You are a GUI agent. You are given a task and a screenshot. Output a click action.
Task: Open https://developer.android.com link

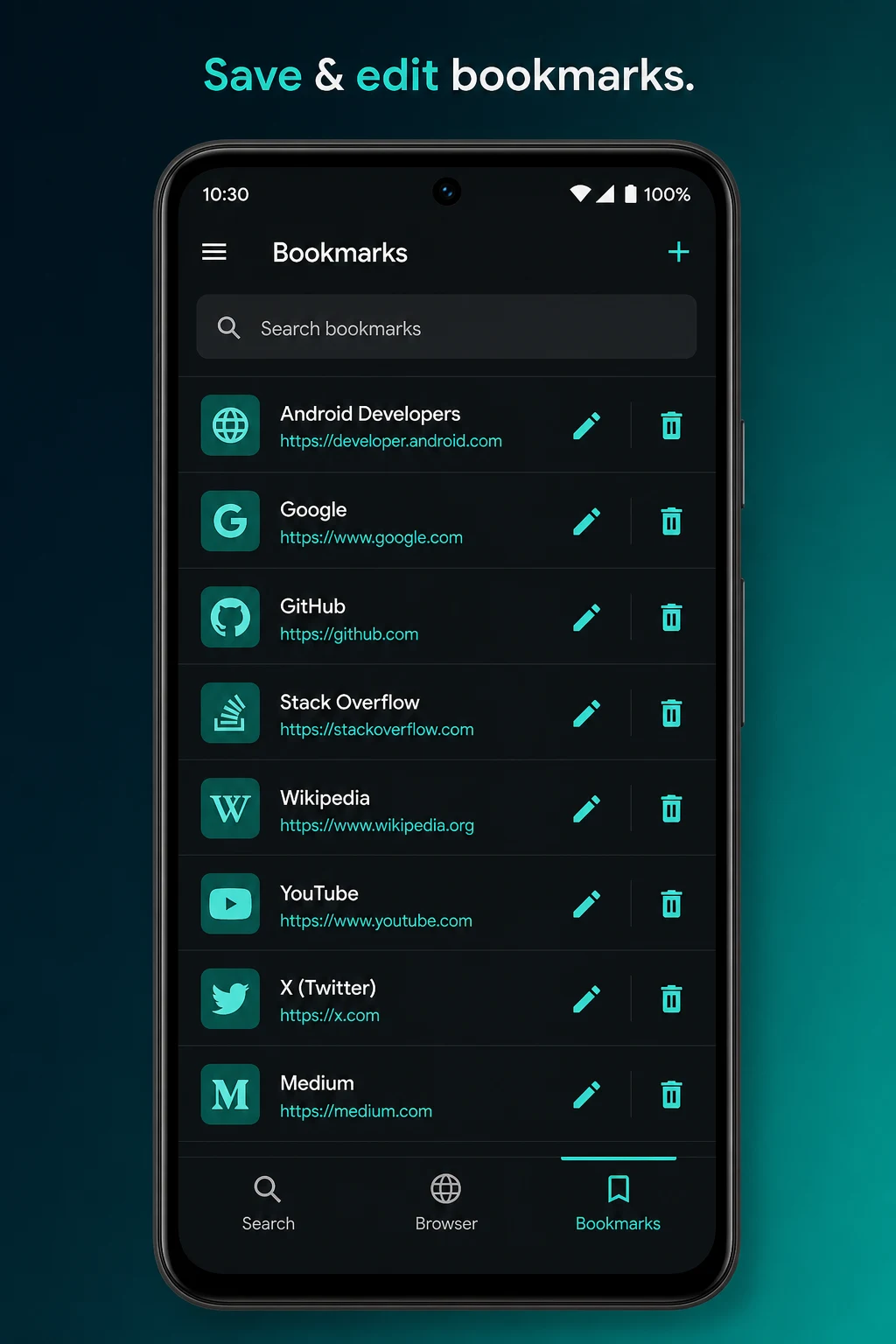click(x=391, y=441)
